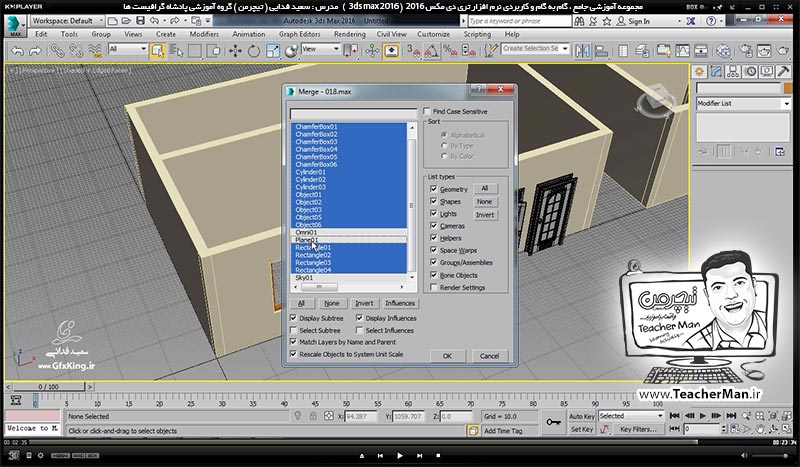
Task: Open the Create panel sun icon
Action: [699, 72]
